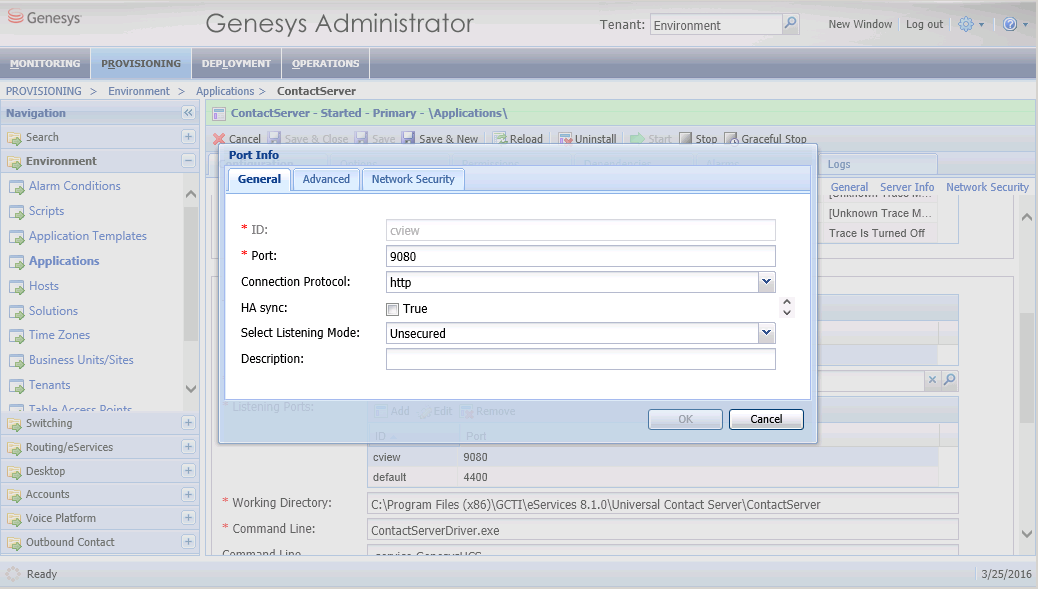Screen dimensions: 1038x589
Task: Open the settings gear menu
Action: point(966,24)
